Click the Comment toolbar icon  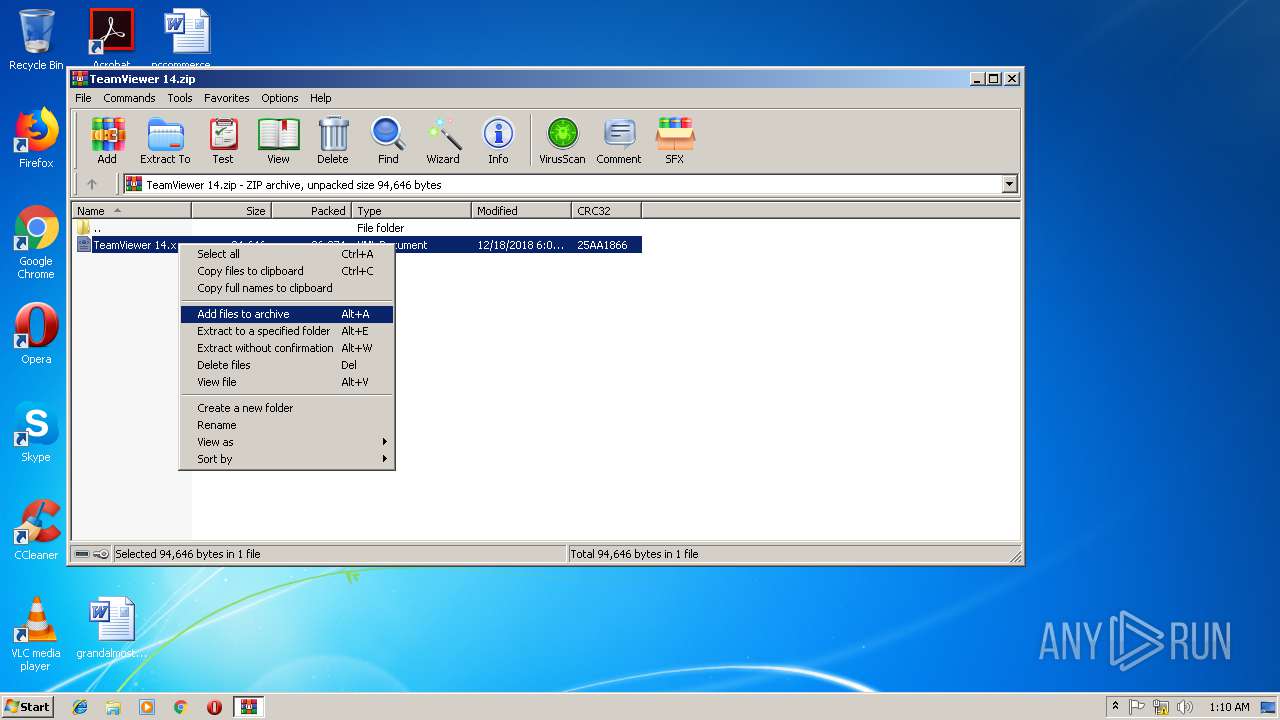point(619,140)
